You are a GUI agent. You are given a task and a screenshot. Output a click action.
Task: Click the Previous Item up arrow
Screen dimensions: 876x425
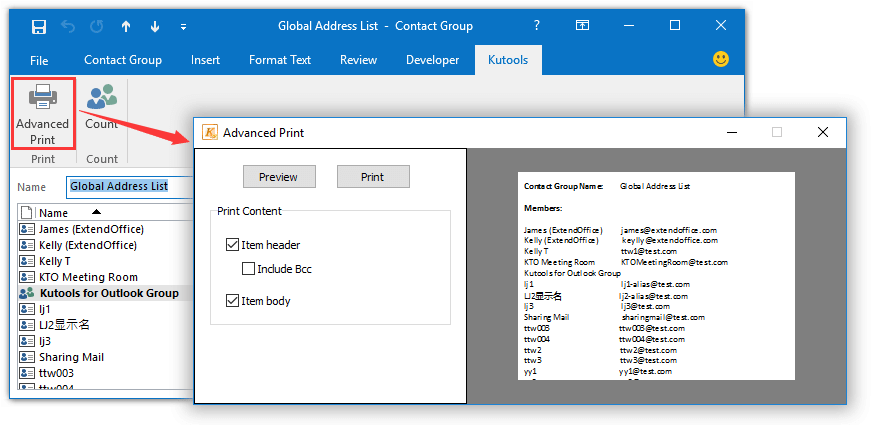pyautogui.click(x=126, y=26)
